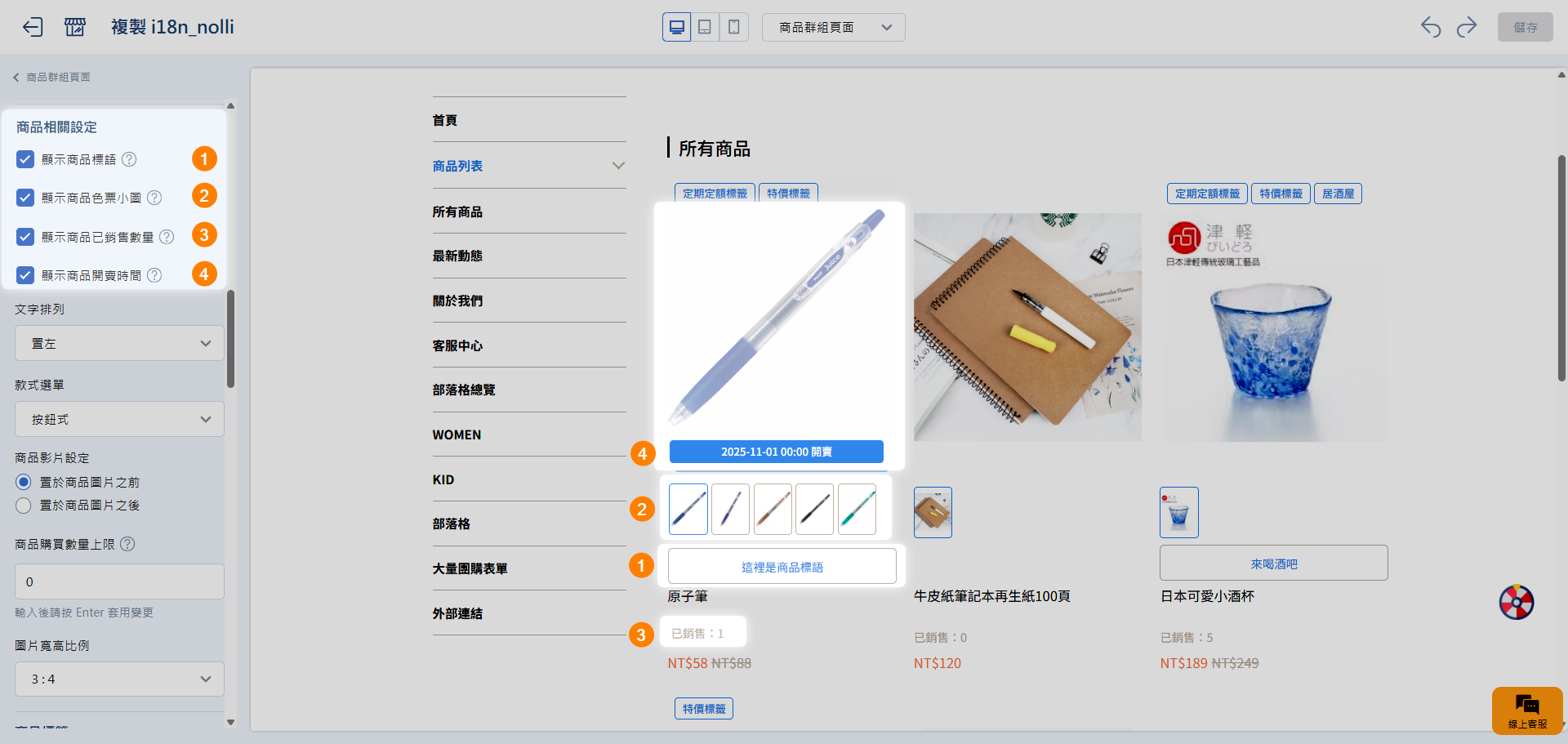Screen dimensions: 1568x744
Task: Open the 文字排列 dropdown
Action: 119,344
